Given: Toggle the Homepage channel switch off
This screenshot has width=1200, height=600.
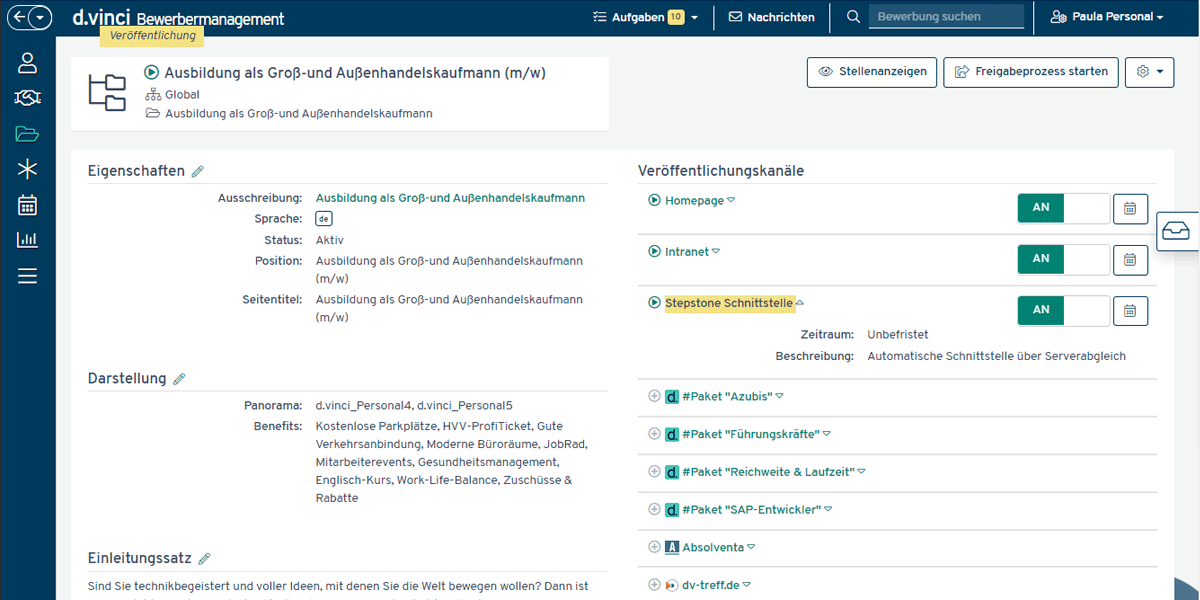Looking at the screenshot, I should 1063,208.
